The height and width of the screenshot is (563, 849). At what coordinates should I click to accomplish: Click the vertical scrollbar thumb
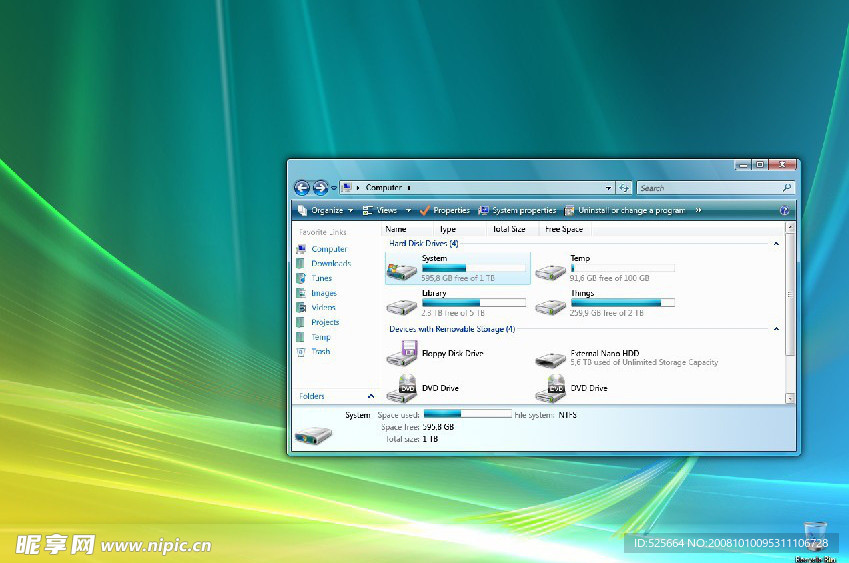(790, 294)
